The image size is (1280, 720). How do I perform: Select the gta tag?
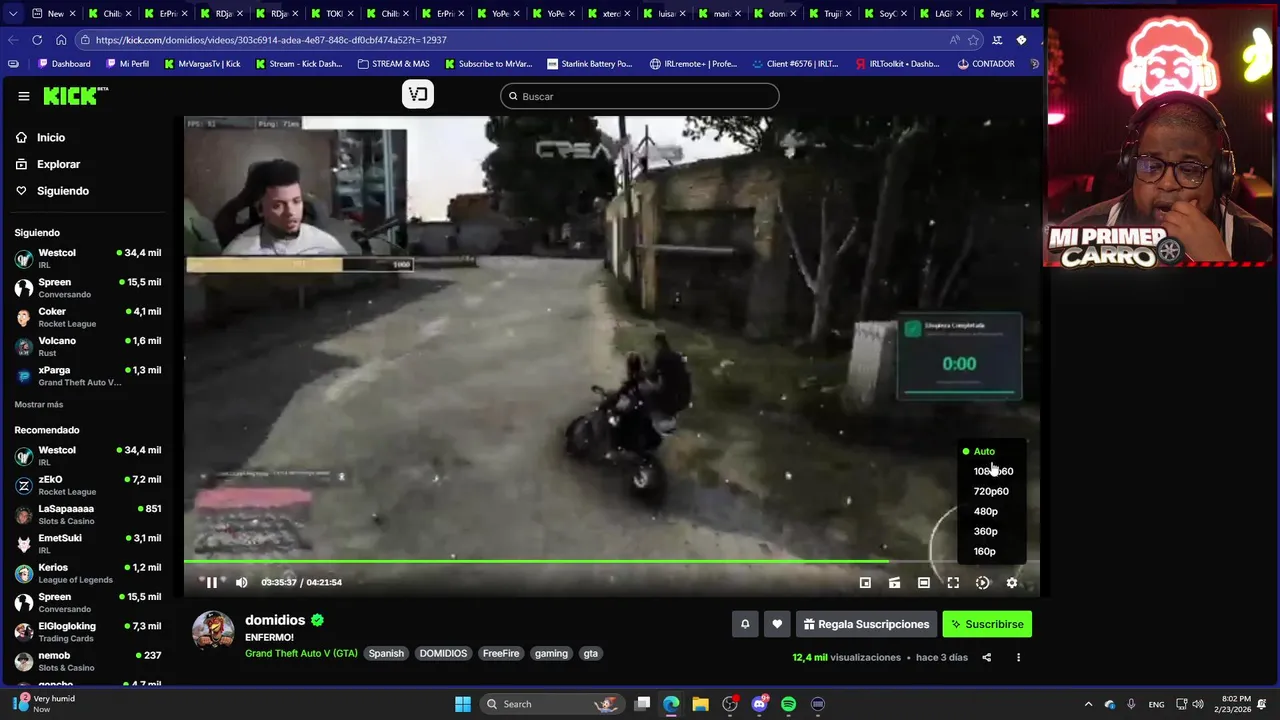[591, 654]
